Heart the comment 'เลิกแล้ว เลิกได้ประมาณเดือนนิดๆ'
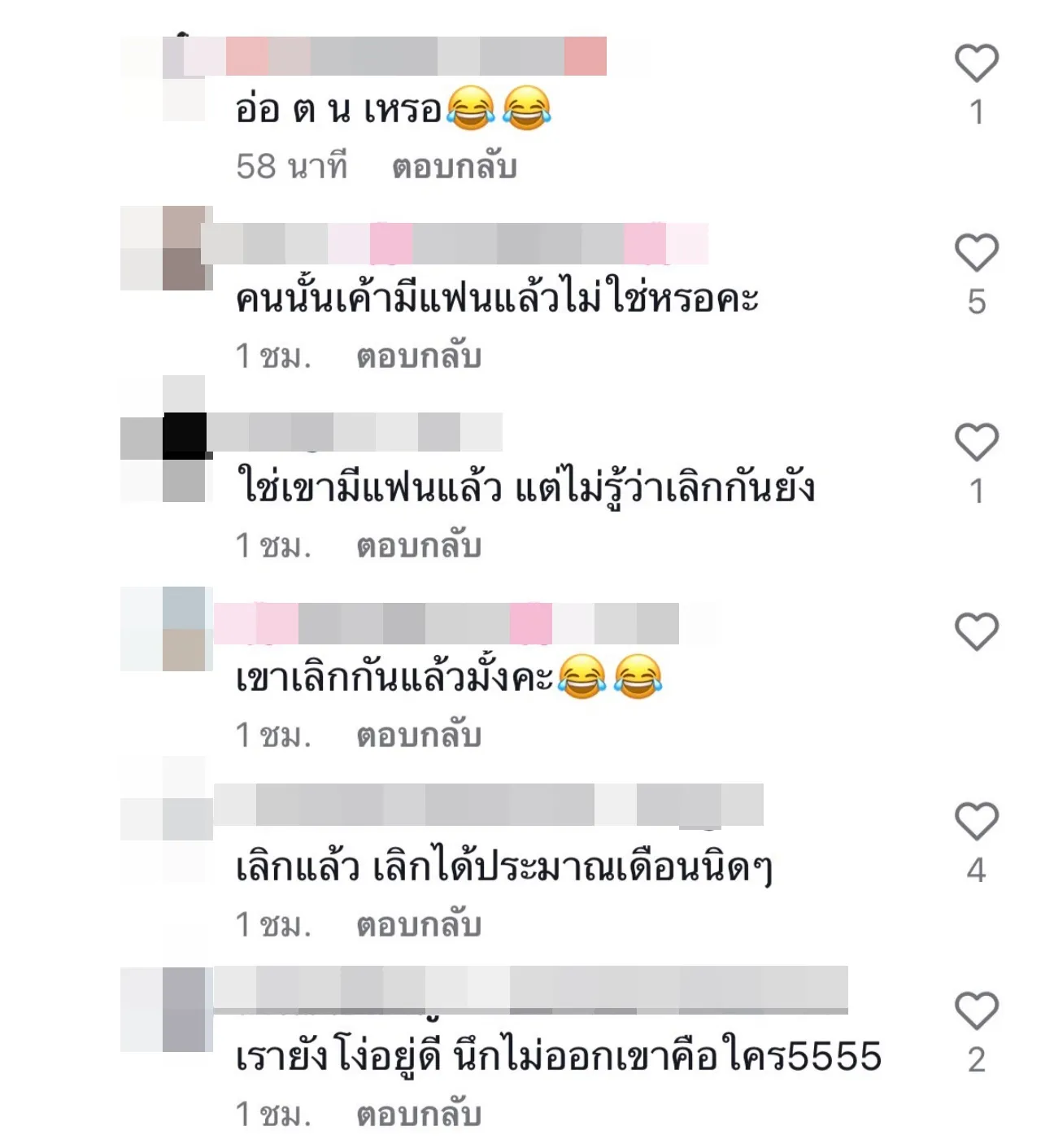1041x1148 pixels. click(x=976, y=822)
